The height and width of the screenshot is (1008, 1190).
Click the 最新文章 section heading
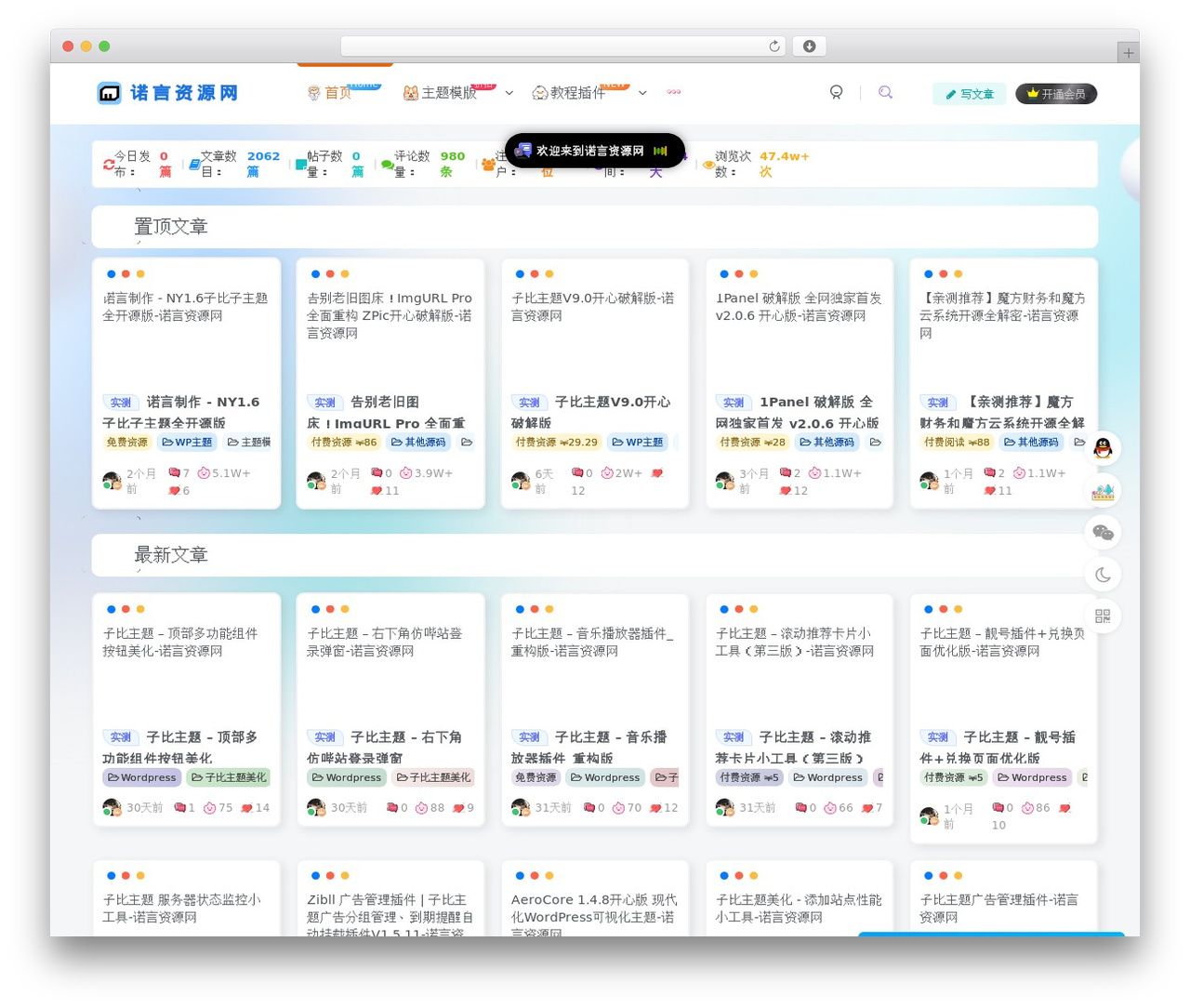click(x=171, y=555)
